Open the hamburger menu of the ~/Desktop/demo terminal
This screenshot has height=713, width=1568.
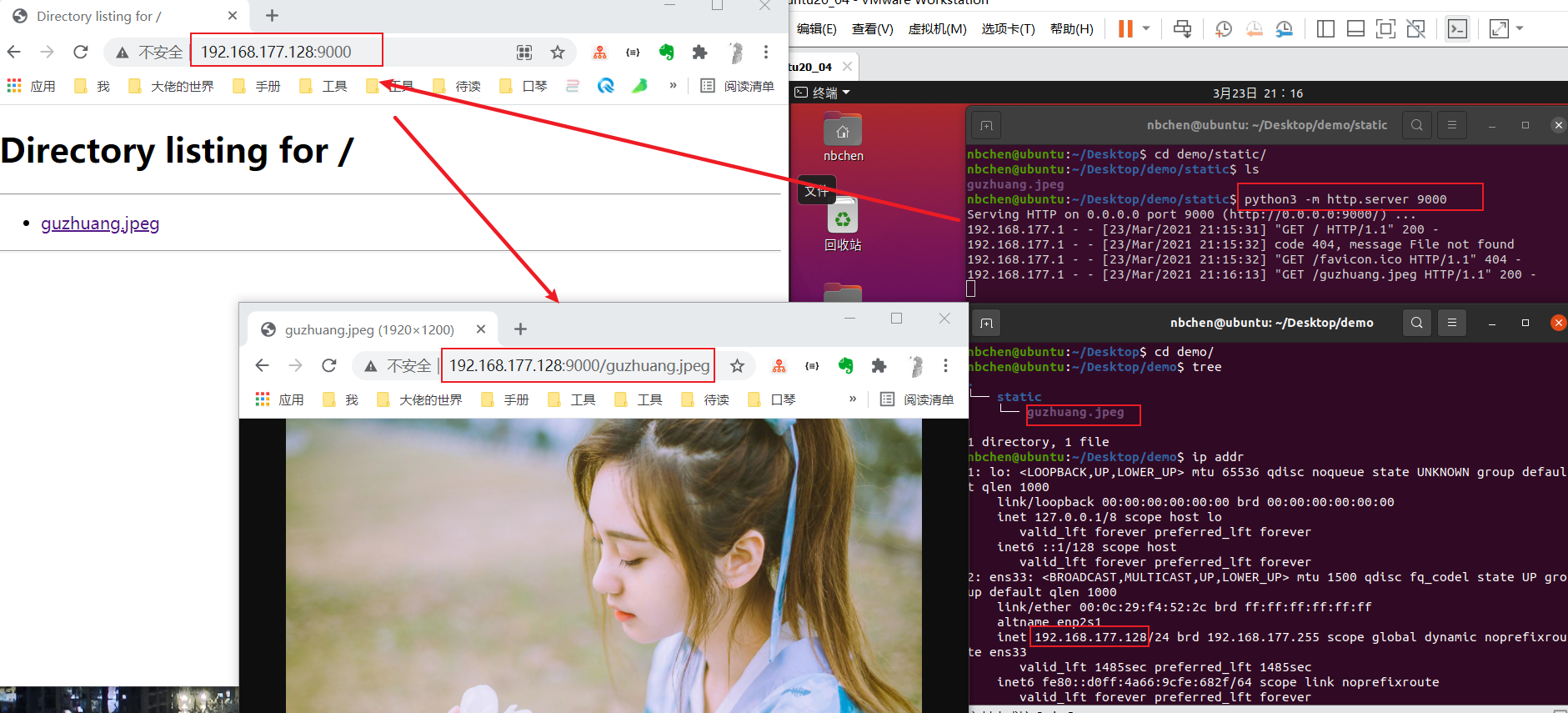[1452, 323]
